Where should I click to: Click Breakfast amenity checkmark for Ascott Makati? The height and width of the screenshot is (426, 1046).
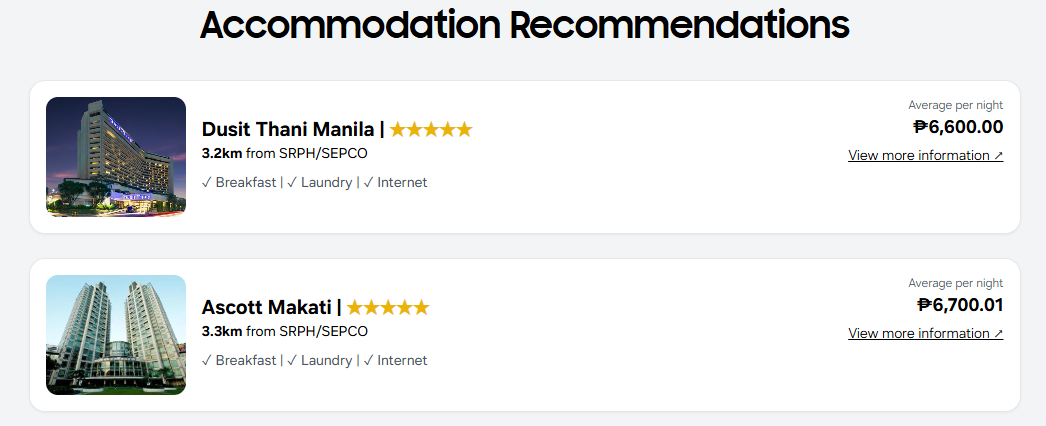coord(207,360)
